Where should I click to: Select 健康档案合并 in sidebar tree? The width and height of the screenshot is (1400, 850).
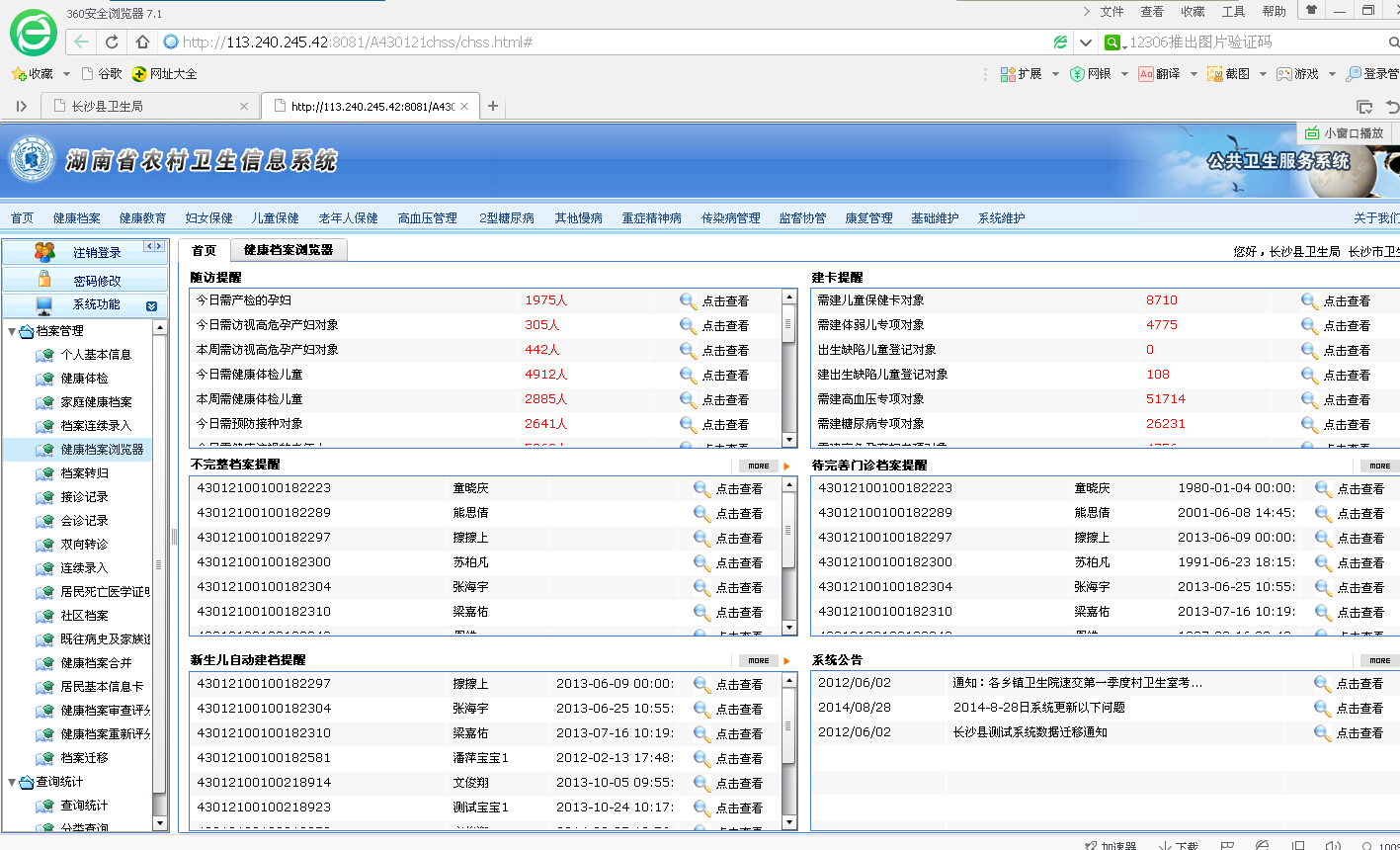coord(97,663)
